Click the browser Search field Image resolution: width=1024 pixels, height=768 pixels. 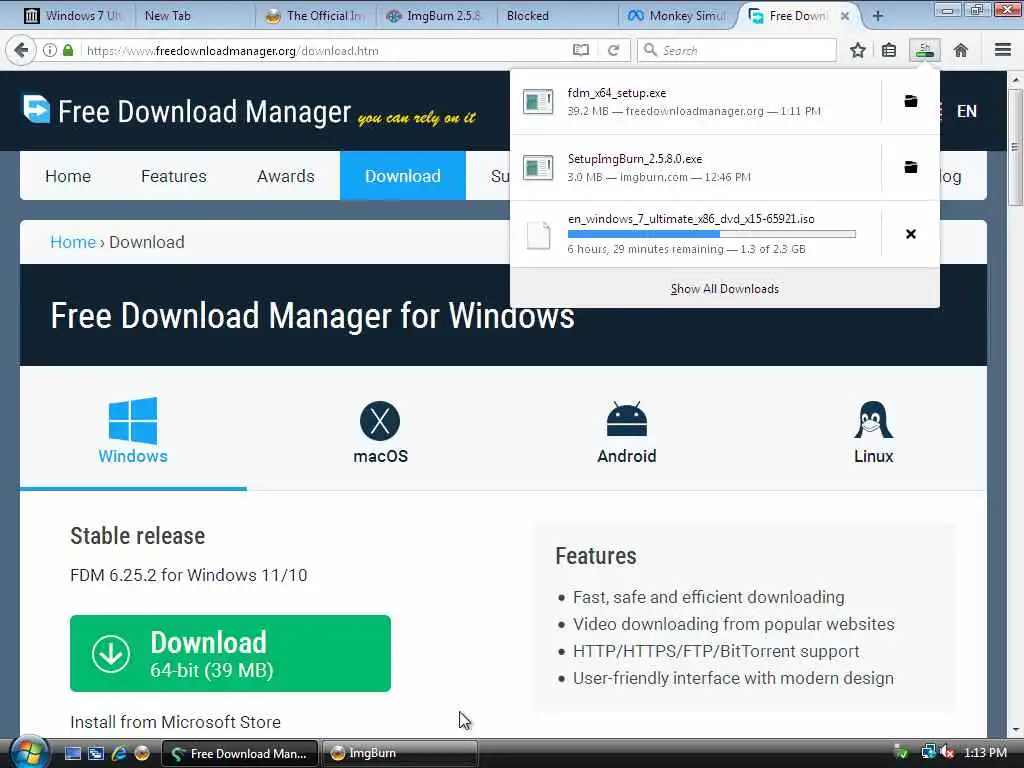(736, 50)
